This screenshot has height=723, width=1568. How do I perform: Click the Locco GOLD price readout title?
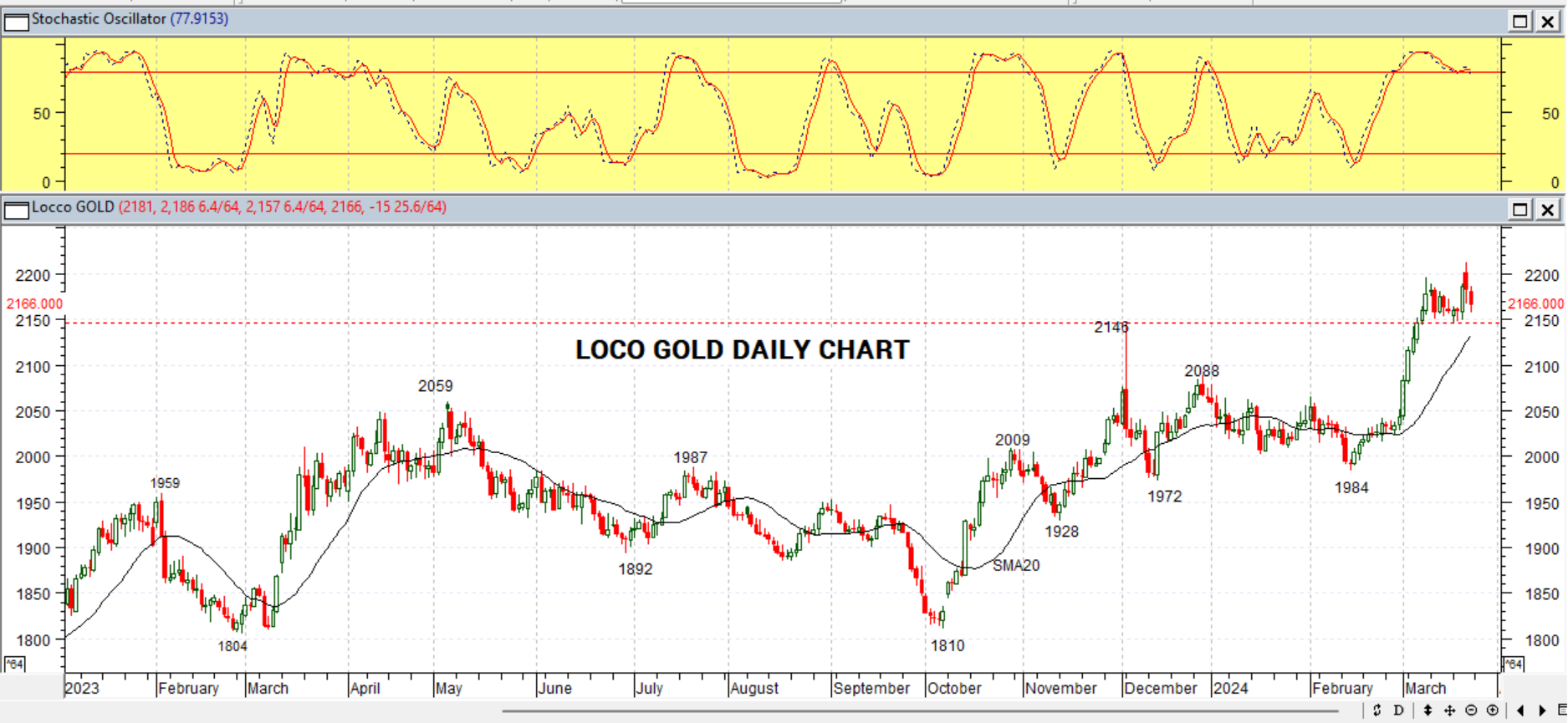[x=238, y=206]
